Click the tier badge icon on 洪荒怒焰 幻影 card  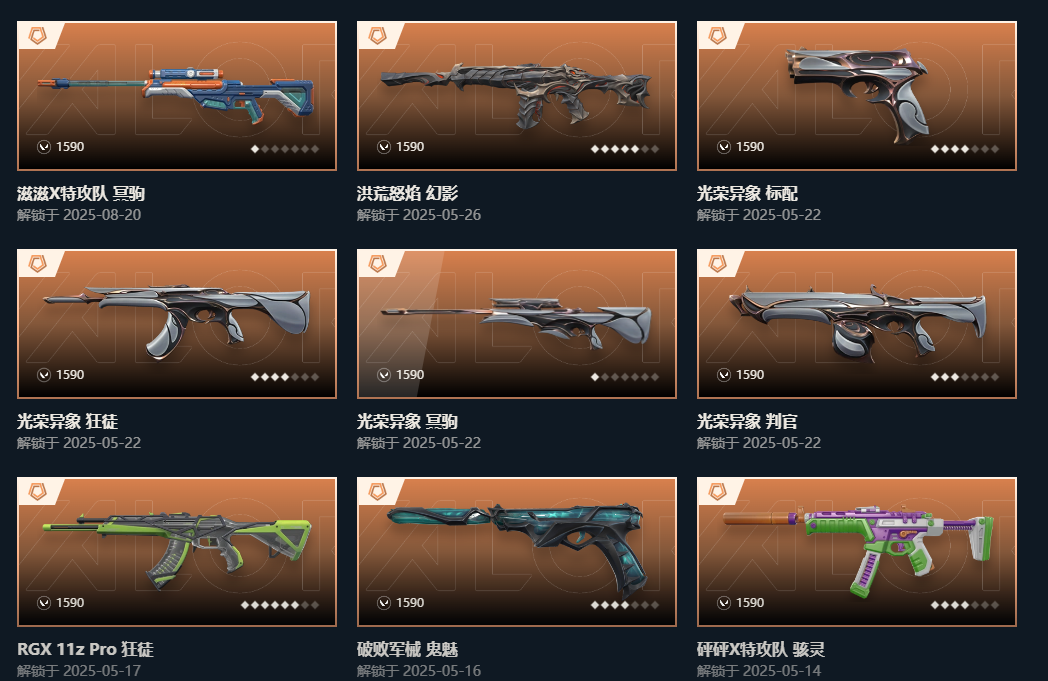tap(378, 35)
